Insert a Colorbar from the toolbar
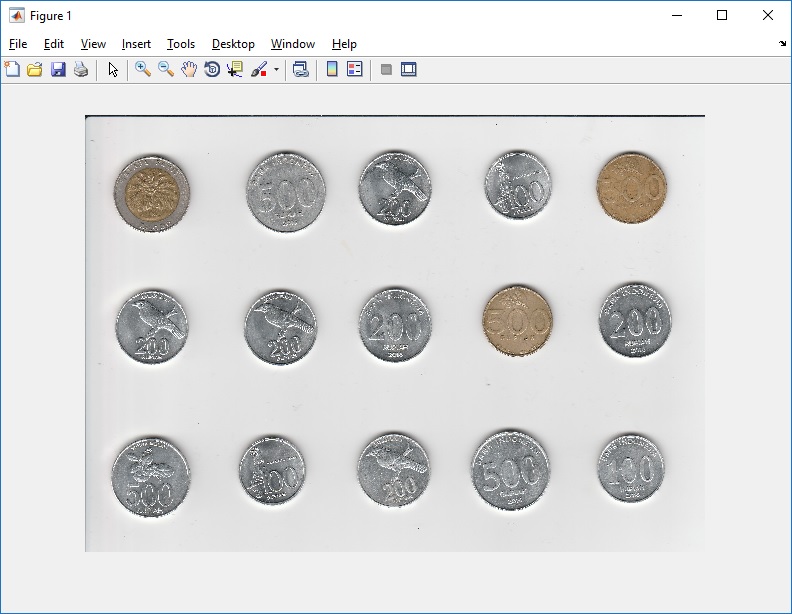This screenshot has height=614, width=792. pyautogui.click(x=332, y=70)
